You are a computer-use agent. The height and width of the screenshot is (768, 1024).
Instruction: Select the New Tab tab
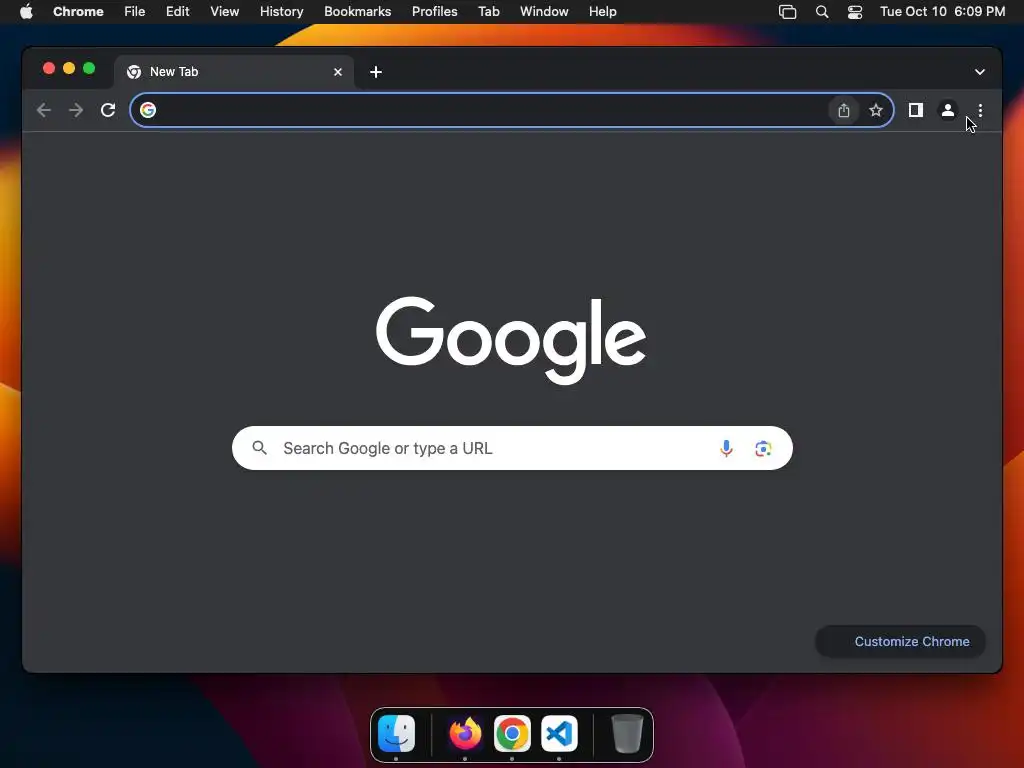coord(234,72)
